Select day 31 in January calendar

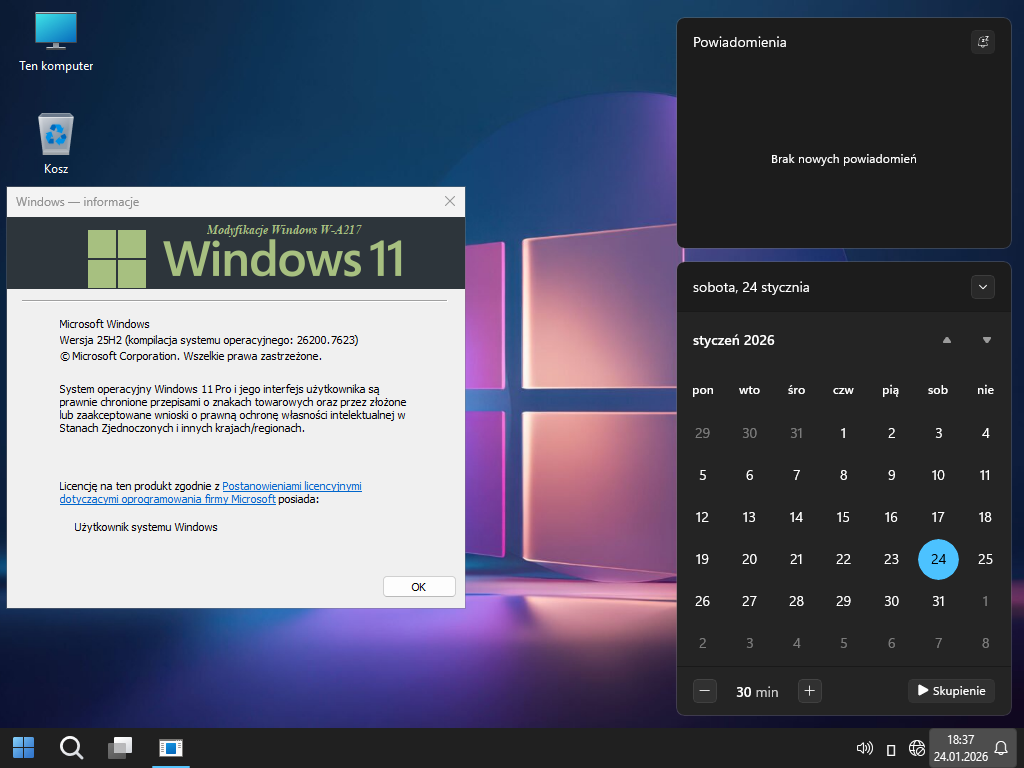click(x=937, y=601)
